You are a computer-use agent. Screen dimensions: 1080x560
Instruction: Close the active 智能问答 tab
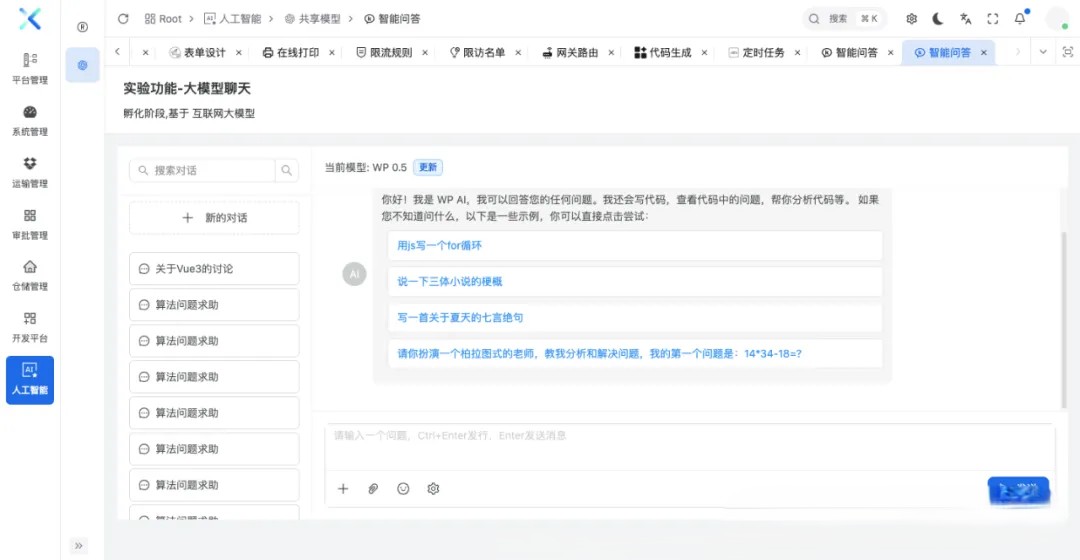pos(984,52)
